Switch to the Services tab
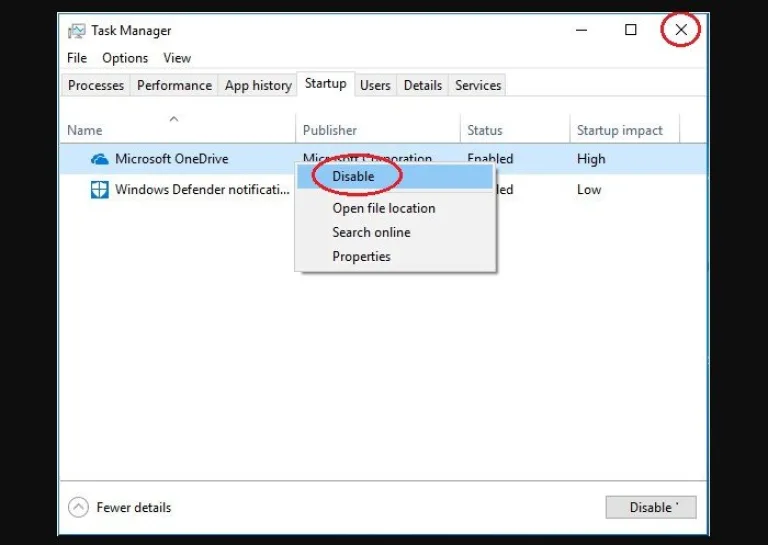 478,85
